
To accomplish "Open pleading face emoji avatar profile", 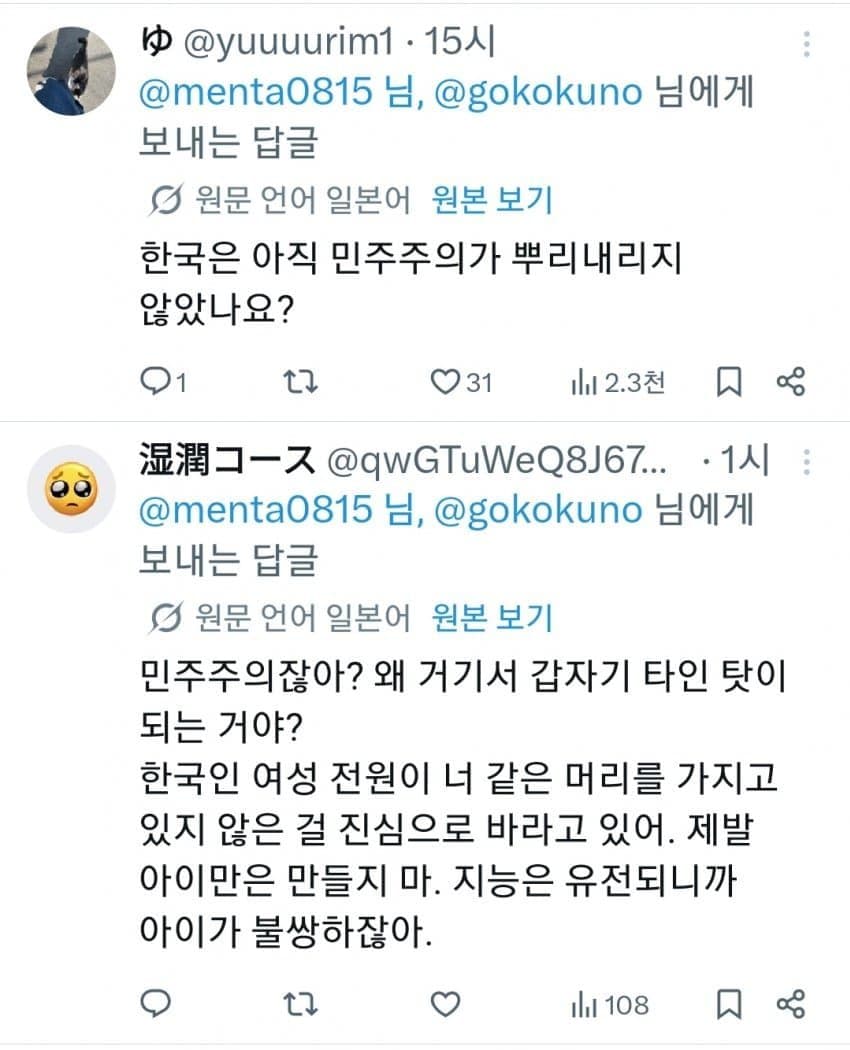I will [71, 490].
